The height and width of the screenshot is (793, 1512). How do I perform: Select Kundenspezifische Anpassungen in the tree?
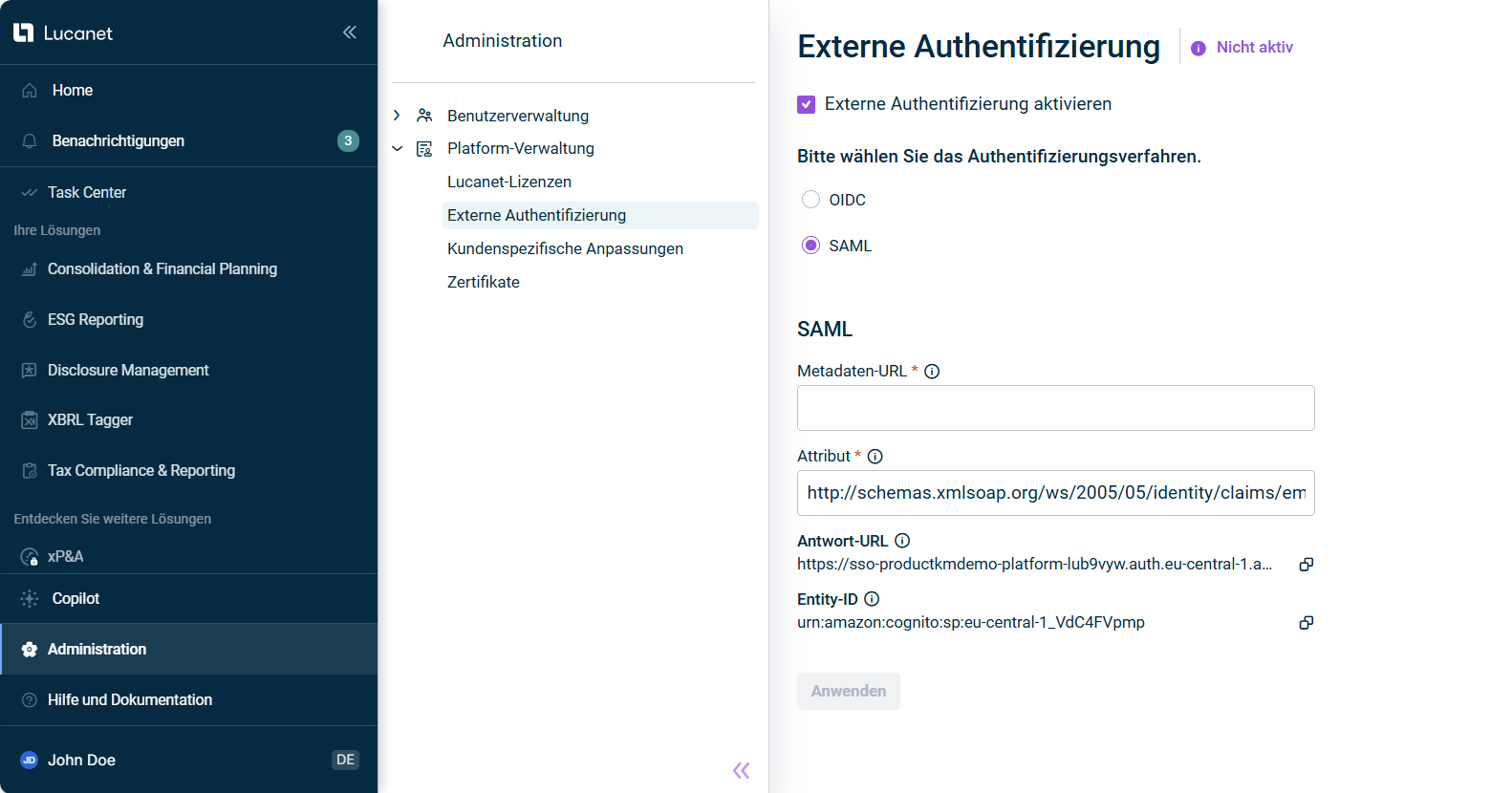pyautogui.click(x=565, y=248)
